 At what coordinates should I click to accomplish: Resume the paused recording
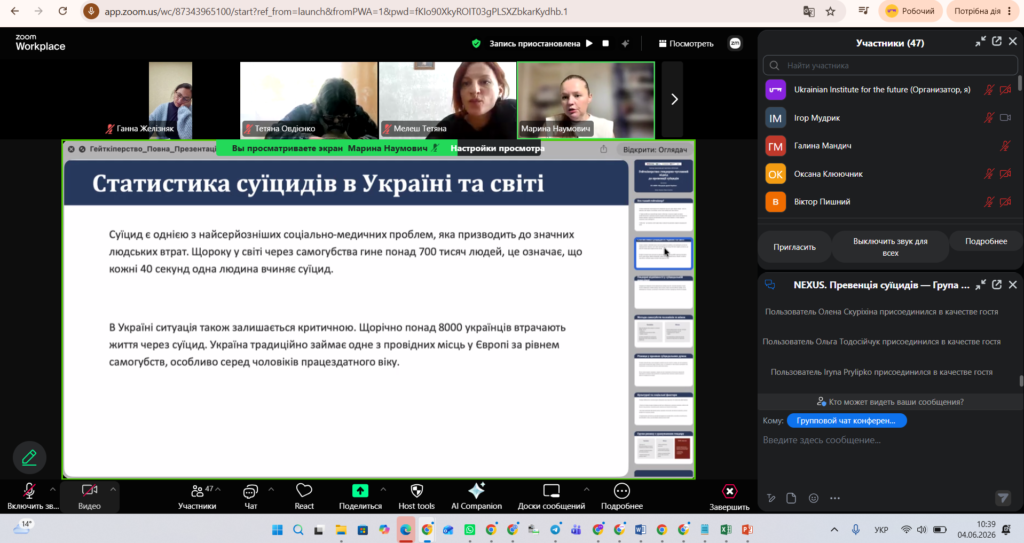point(589,43)
